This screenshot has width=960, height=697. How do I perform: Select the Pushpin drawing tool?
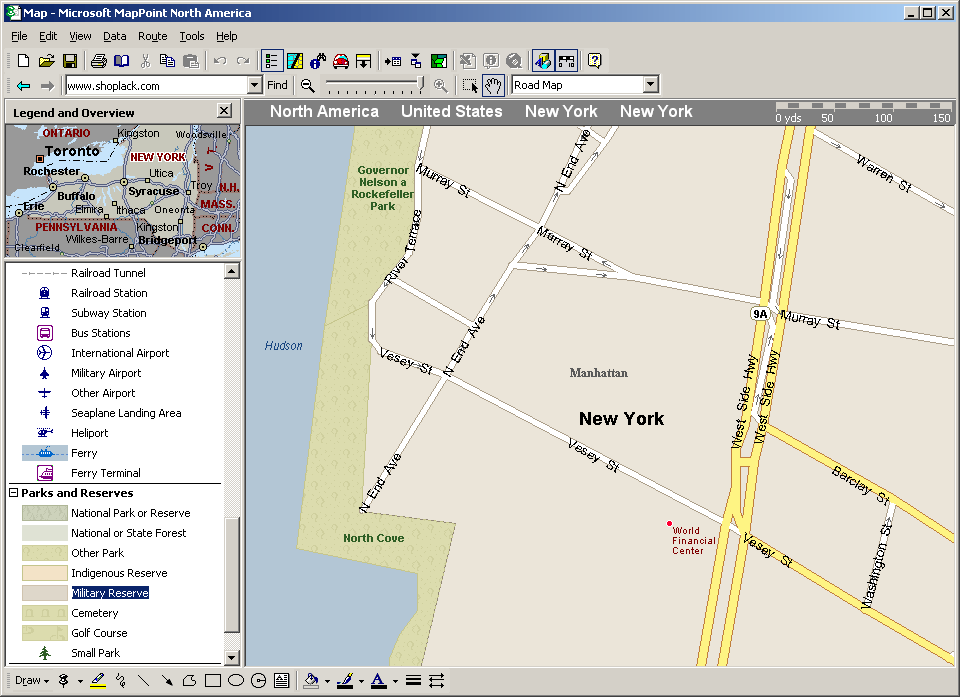[64, 680]
